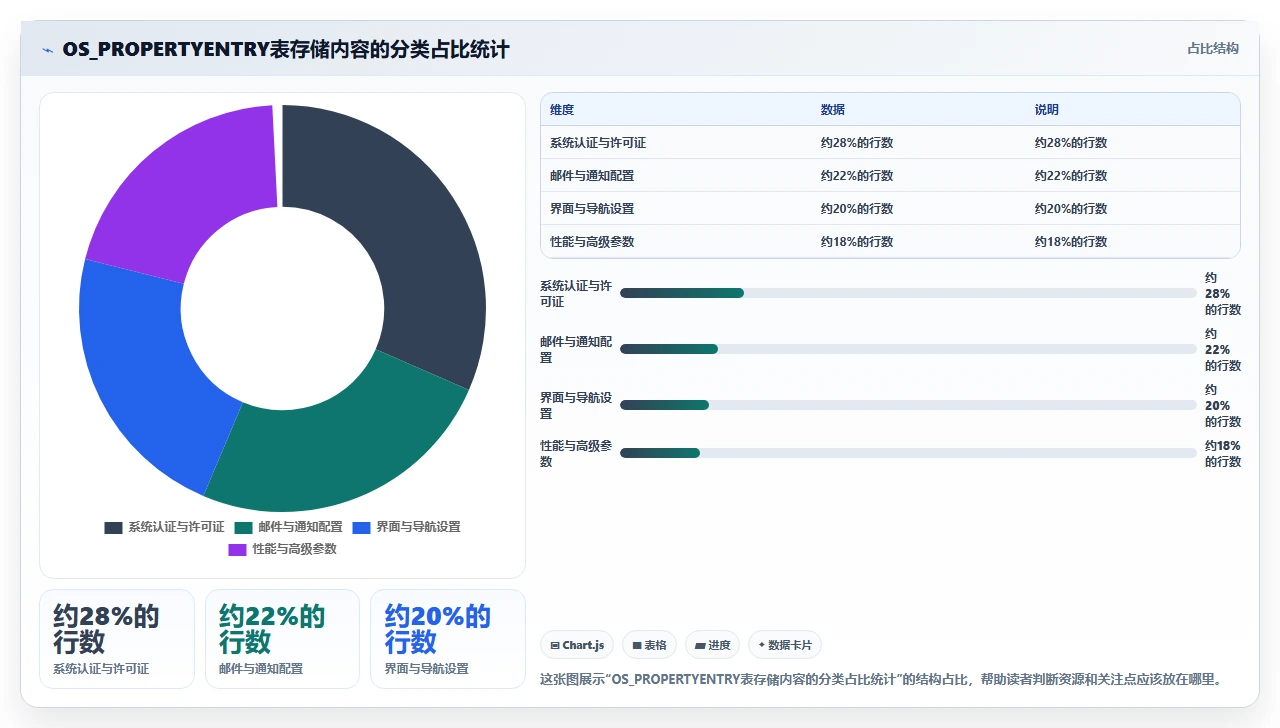Click the Chart.js tag
This screenshot has width=1280, height=728.
(578, 645)
